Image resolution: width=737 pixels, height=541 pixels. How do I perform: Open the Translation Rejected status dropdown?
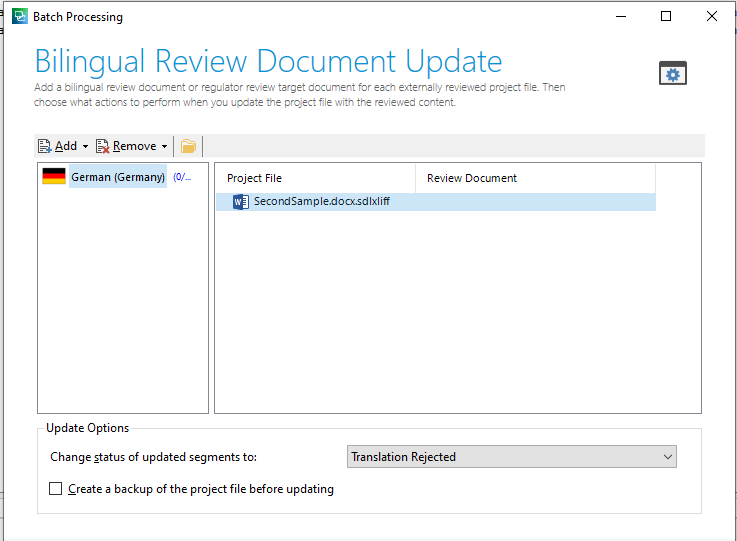(512, 457)
